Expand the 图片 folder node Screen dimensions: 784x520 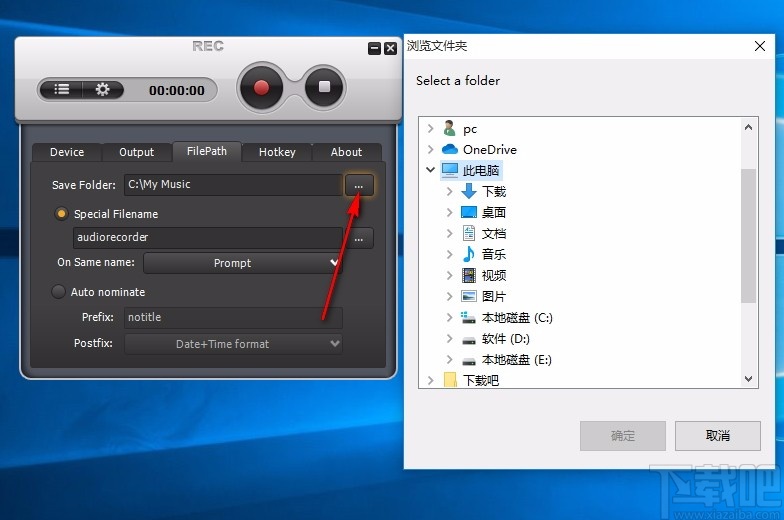(450, 296)
